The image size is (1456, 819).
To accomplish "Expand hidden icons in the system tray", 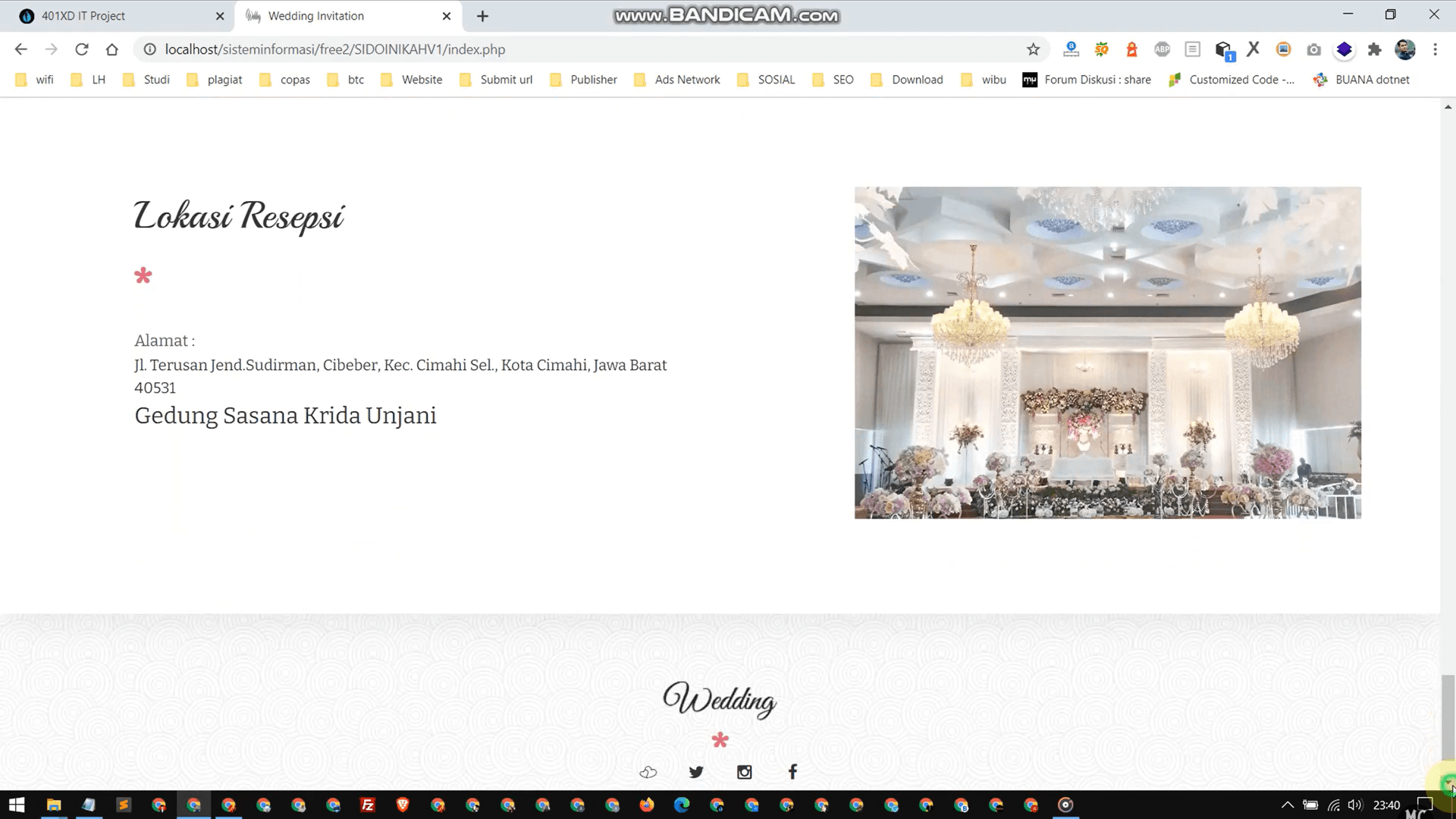I will (1288, 805).
